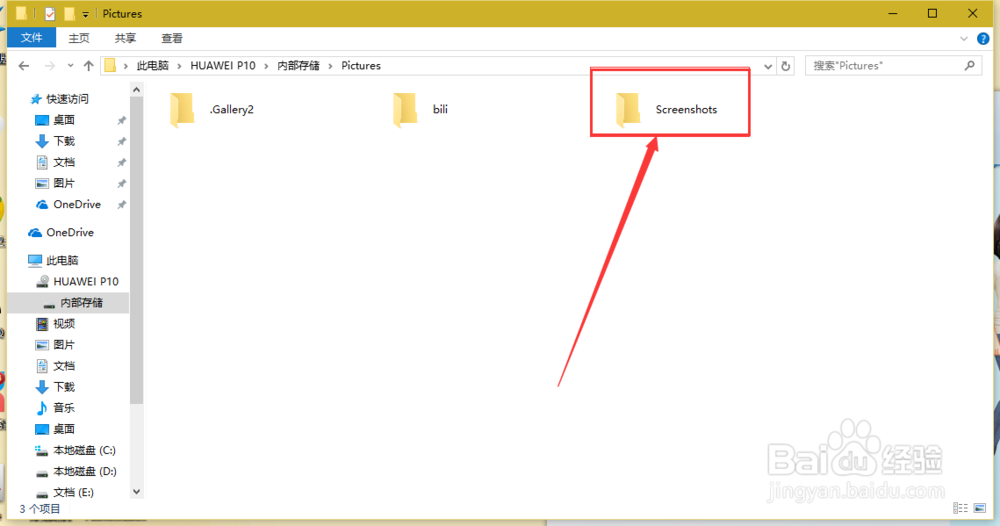Refresh the current folder view
This screenshot has width=1000, height=526.
[786, 66]
